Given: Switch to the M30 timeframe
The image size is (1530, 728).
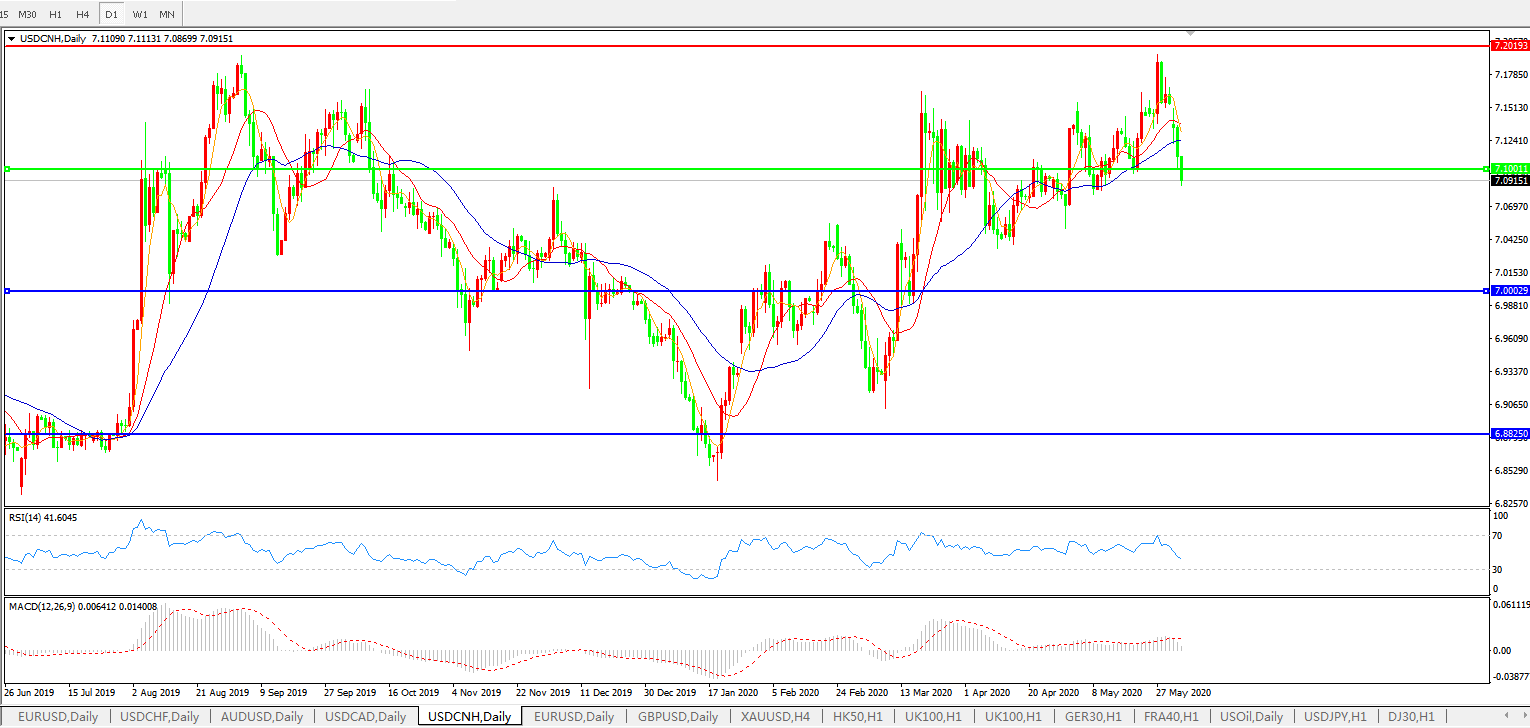Looking at the screenshot, I should [28, 14].
